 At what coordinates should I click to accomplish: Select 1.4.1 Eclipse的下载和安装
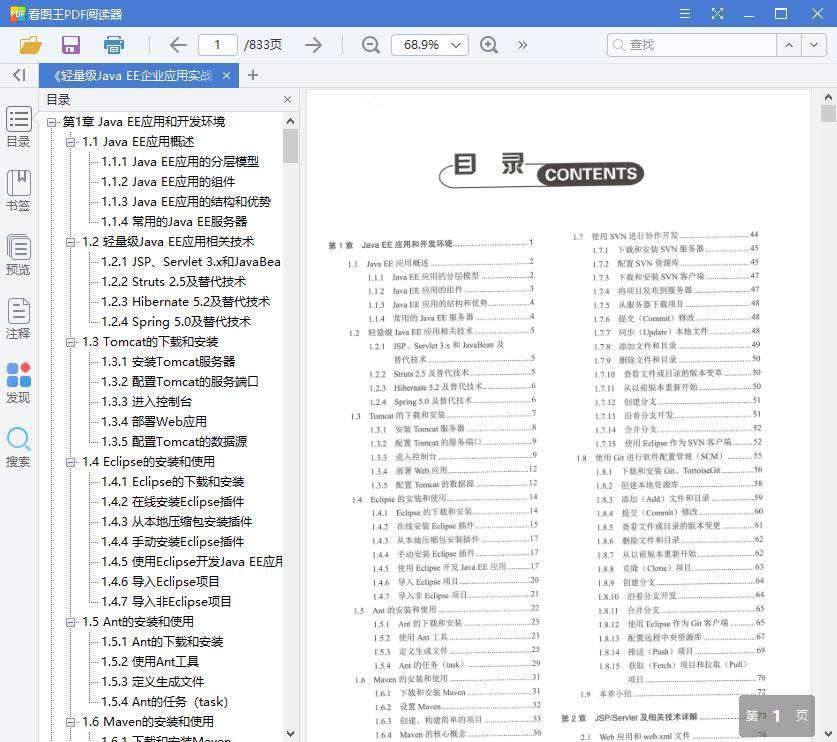[x=172, y=482]
